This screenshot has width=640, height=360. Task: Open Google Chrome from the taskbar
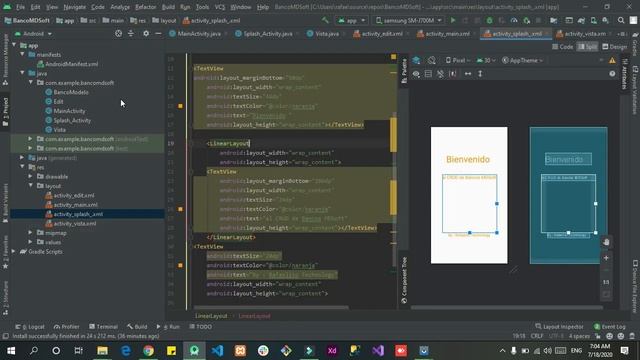[x=149, y=351]
